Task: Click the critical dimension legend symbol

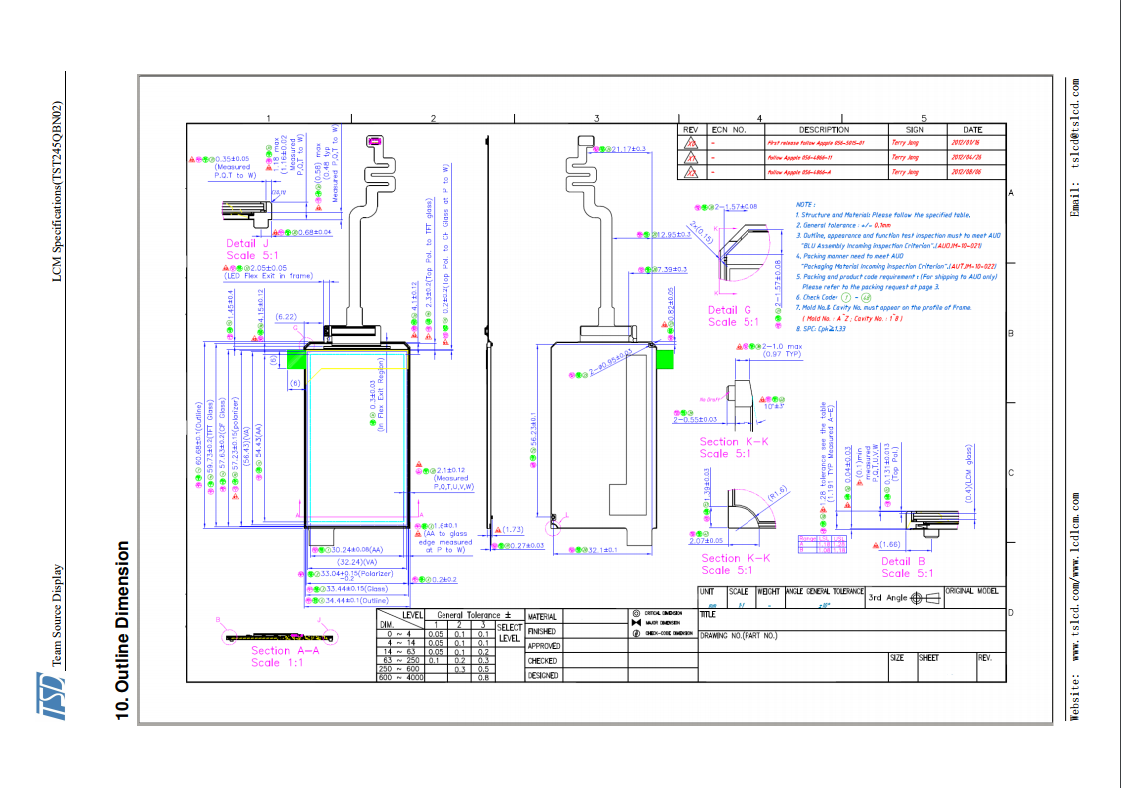Action: click(x=637, y=612)
